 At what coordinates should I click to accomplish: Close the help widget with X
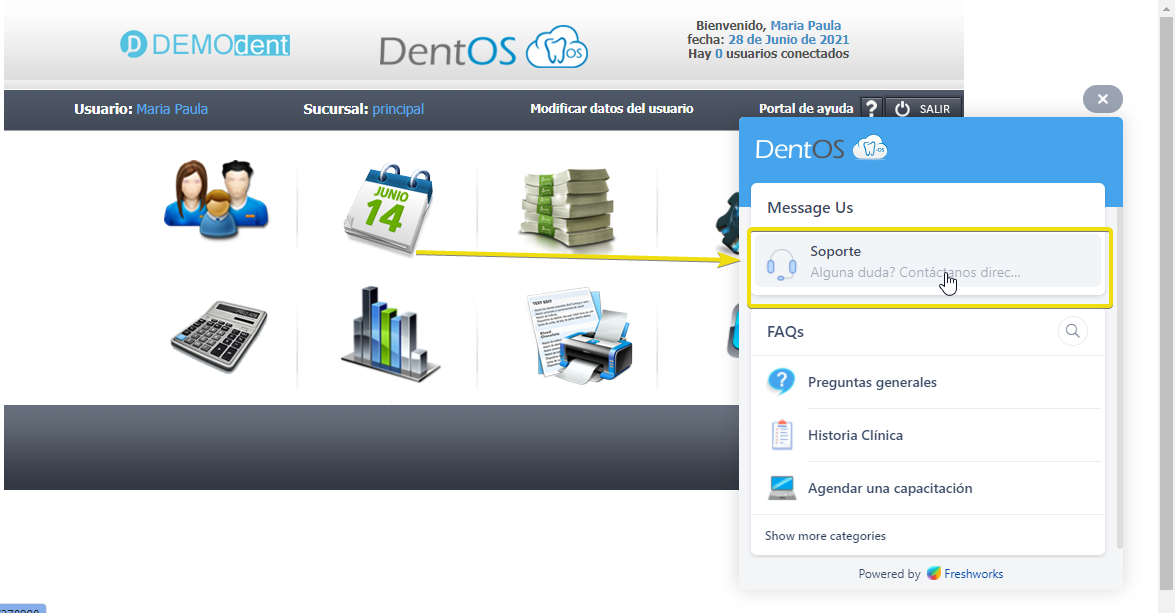1102,99
